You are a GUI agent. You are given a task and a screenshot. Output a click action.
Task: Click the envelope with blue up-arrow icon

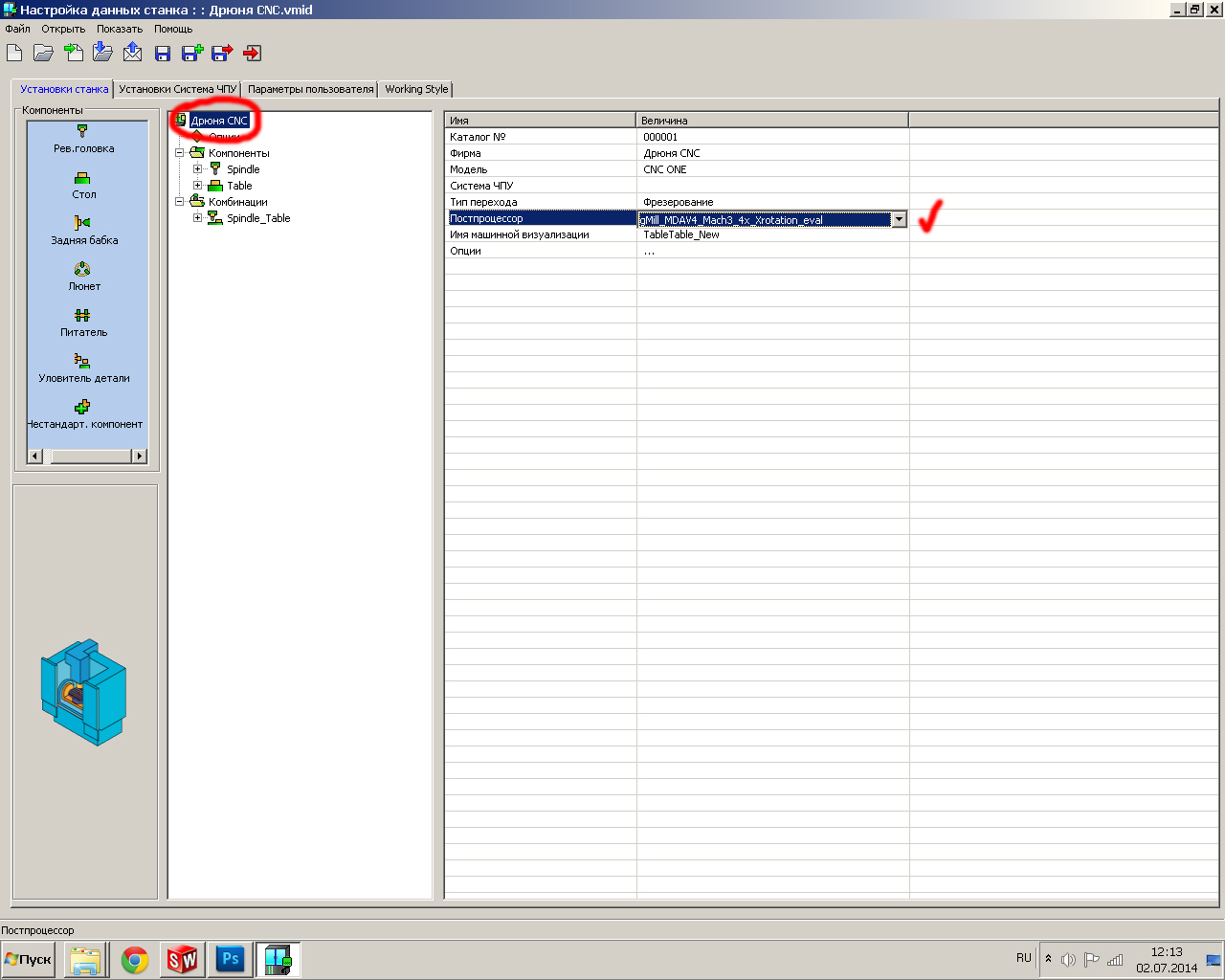point(133,53)
